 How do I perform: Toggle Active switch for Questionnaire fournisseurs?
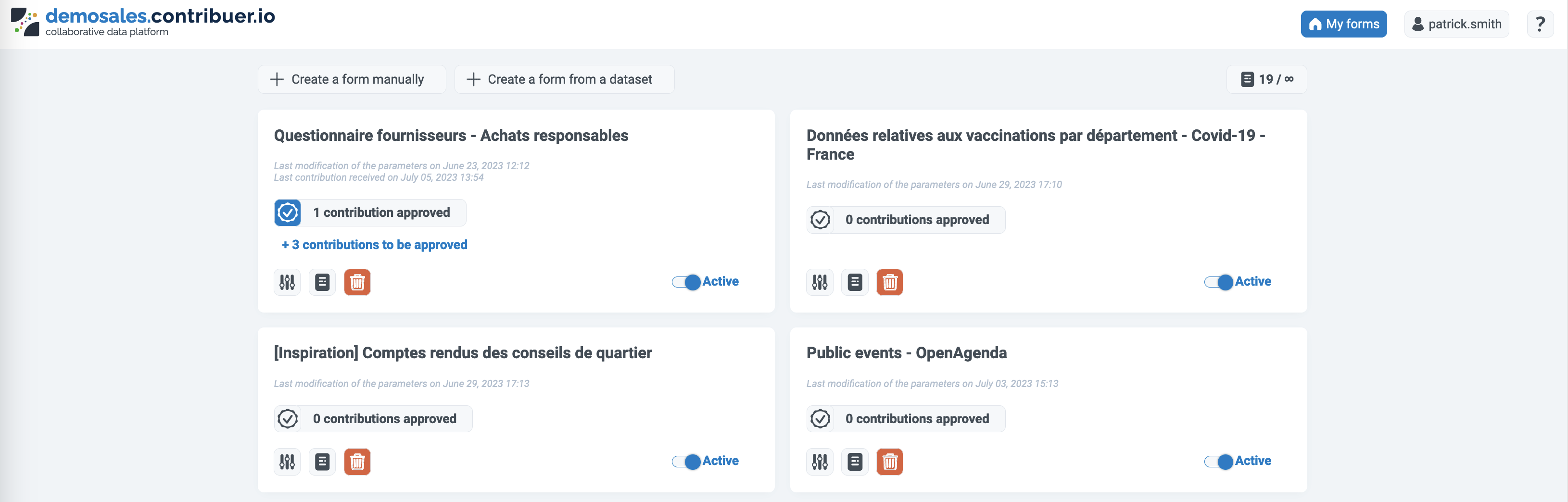point(686,282)
